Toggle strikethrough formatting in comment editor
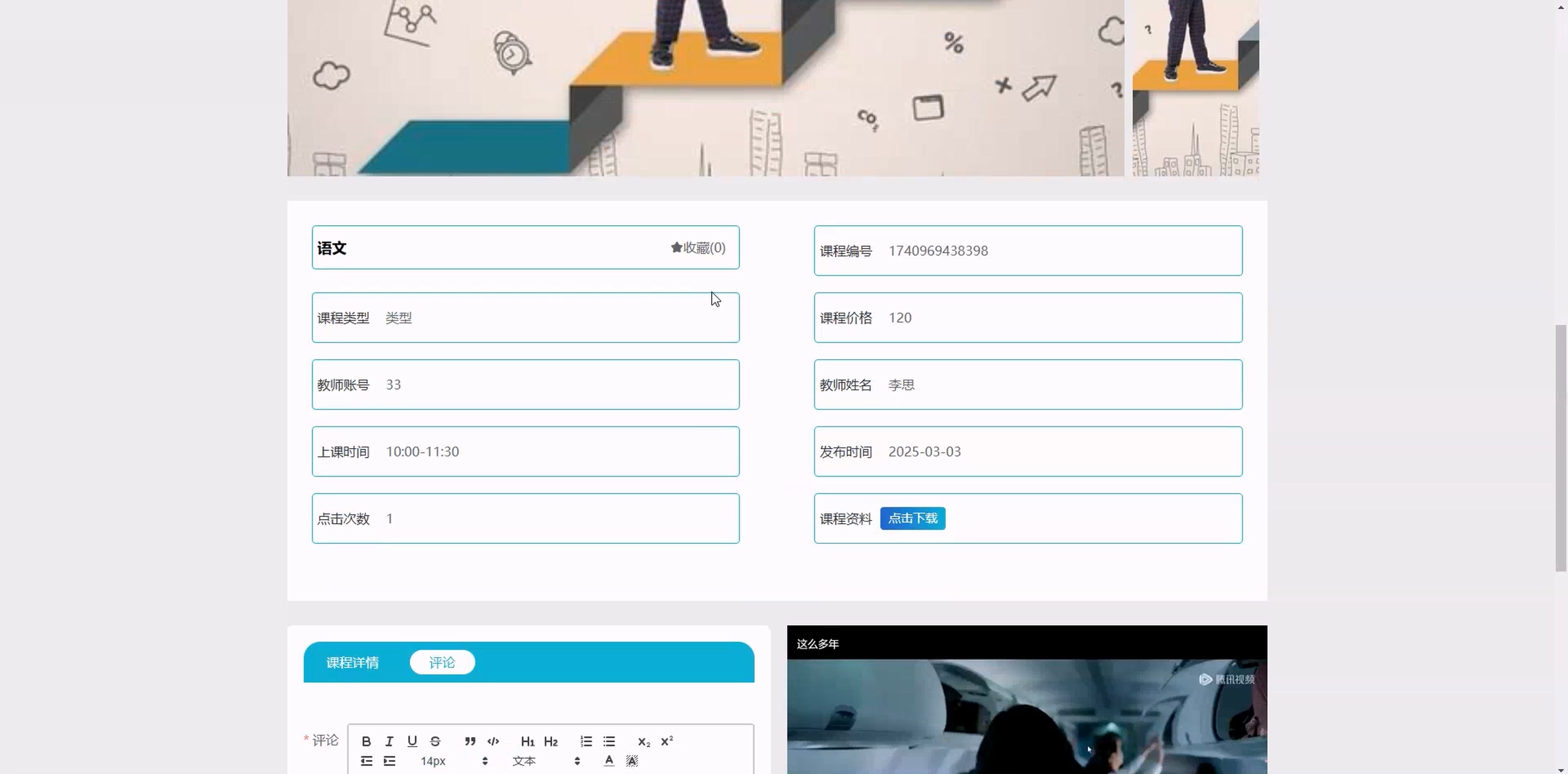The width and height of the screenshot is (1568, 774). point(435,741)
